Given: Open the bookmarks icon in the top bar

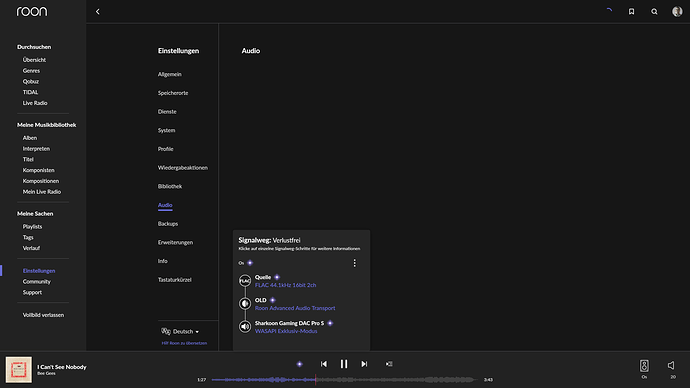Looking at the screenshot, I should tap(631, 12).
